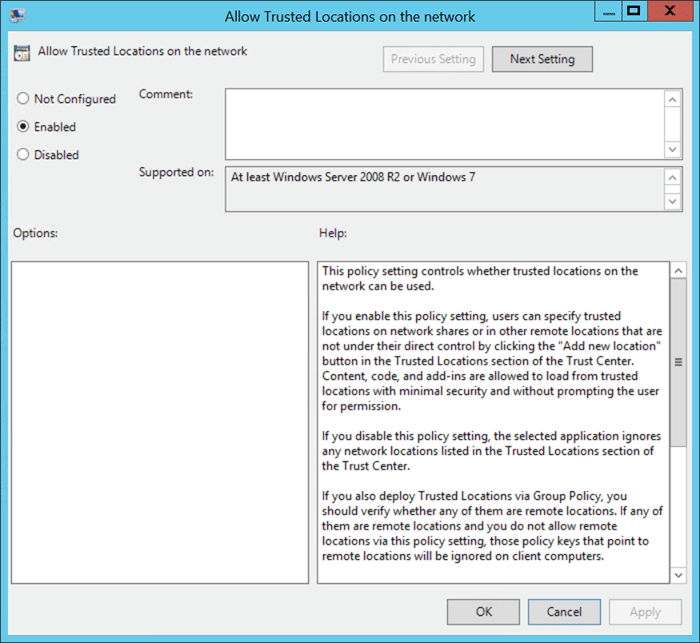Click help paragraph starting 'If you also deploy'

[x=492, y=526]
